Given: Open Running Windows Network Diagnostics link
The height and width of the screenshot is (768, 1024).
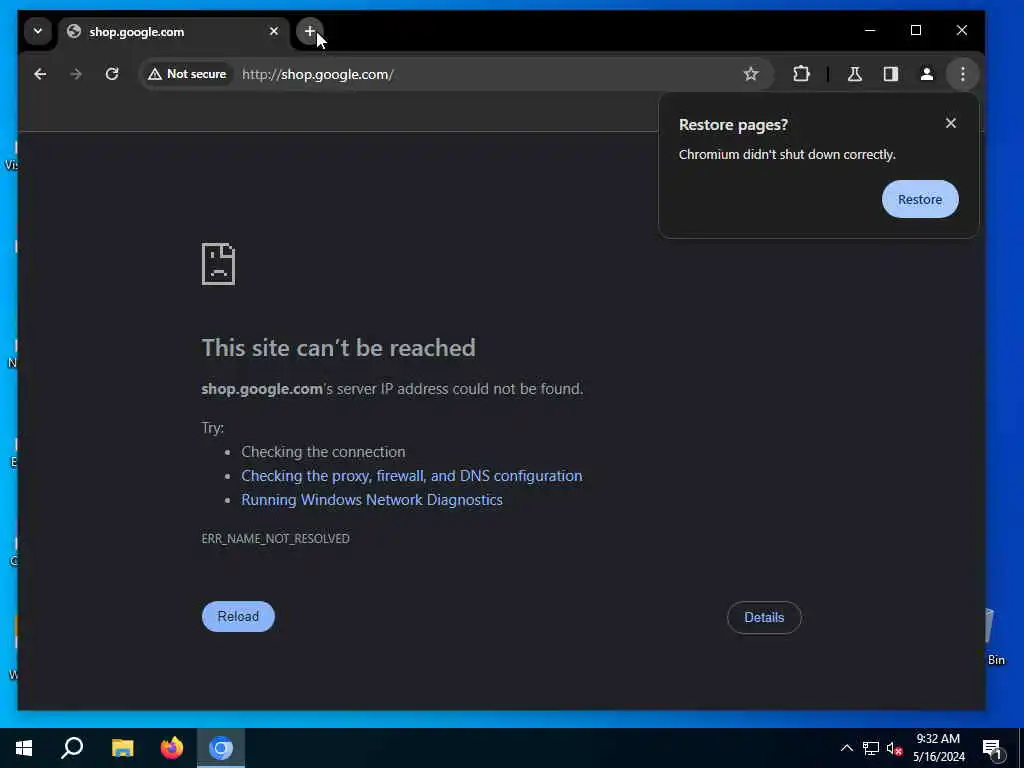Looking at the screenshot, I should [x=372, y=500].
